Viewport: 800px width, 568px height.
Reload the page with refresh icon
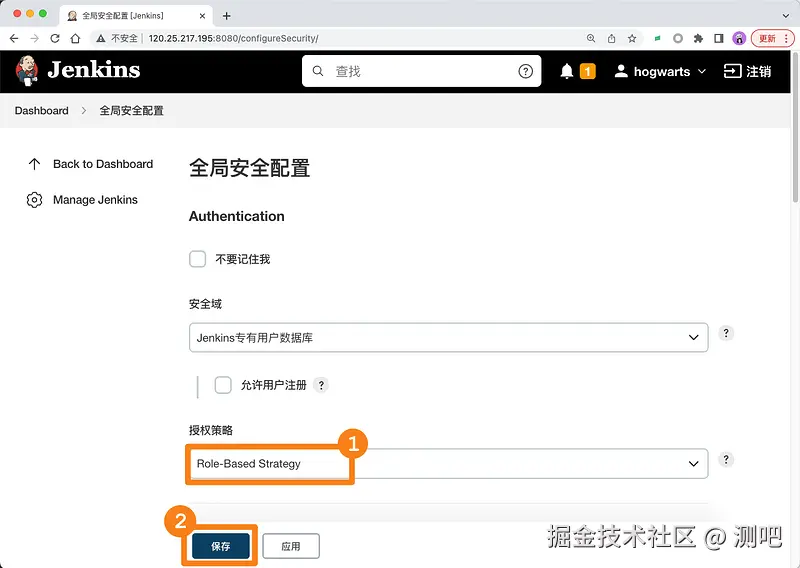coord(55,38)
